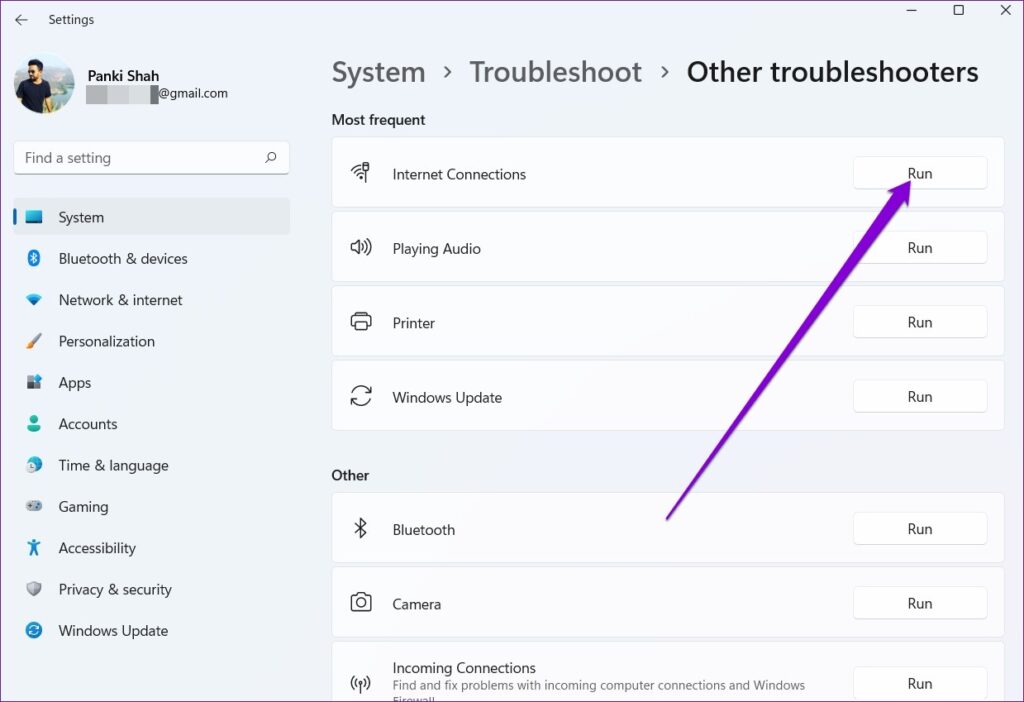Image resolution: width=1024 pixels, height=702 pixels.
Task: Click the printer icon in the Printer row
Action: (x=362, y=322)
